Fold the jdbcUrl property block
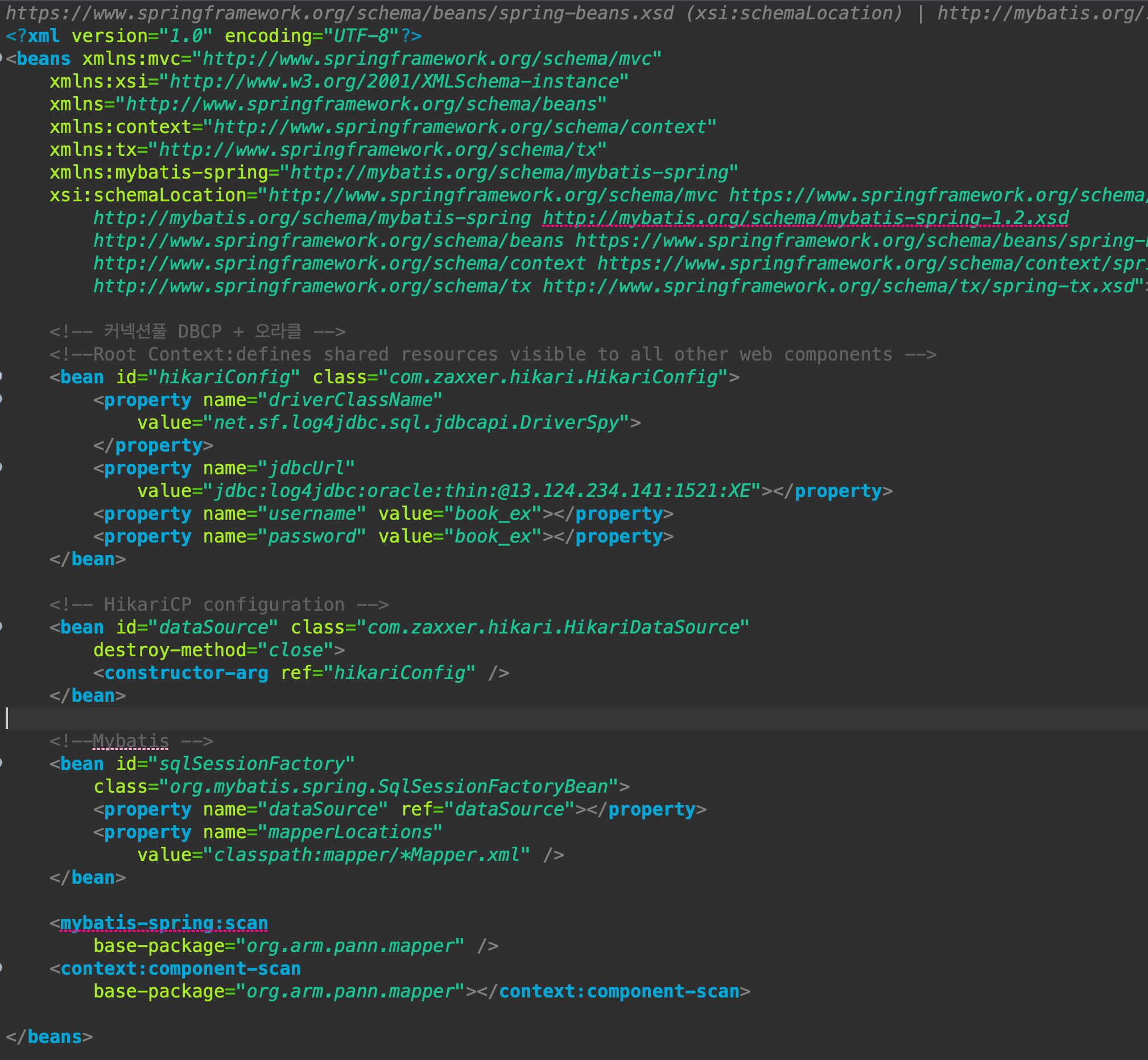1148x1060 pixels. (1, 467)
